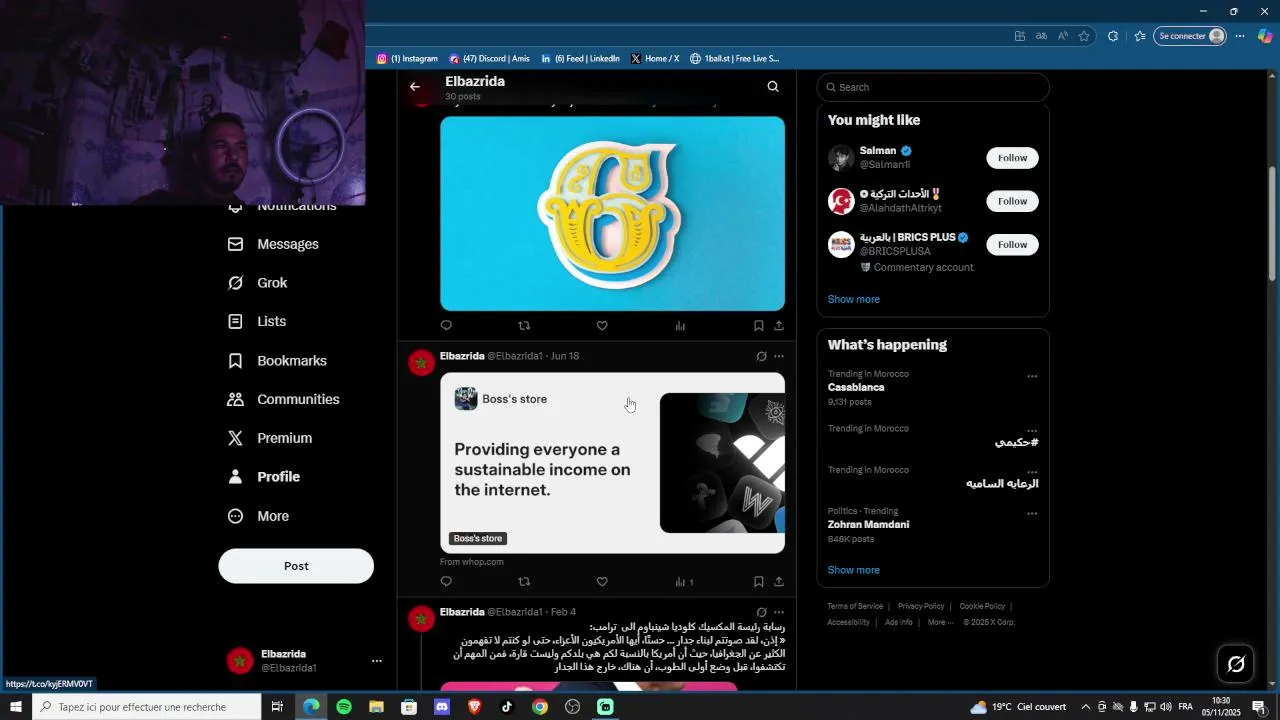Open Spotify from the taskbar
The height and width of the screenshot is (720, 1280).
344,707
